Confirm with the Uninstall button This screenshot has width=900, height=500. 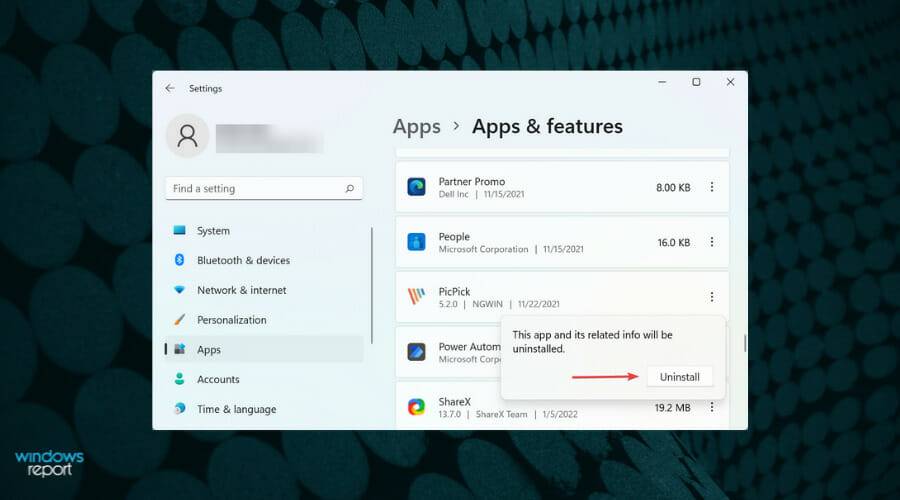tap(680, 377)
